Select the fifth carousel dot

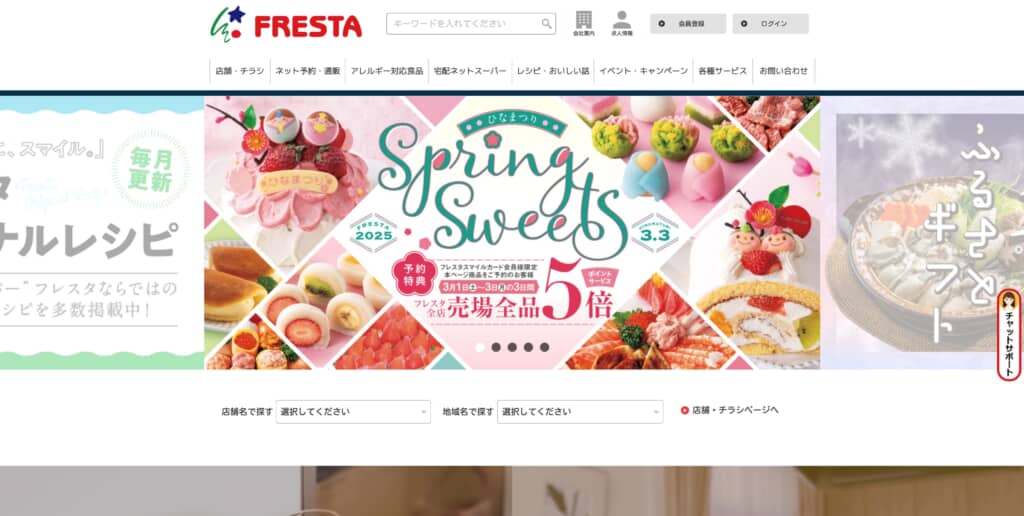(545, 347)
